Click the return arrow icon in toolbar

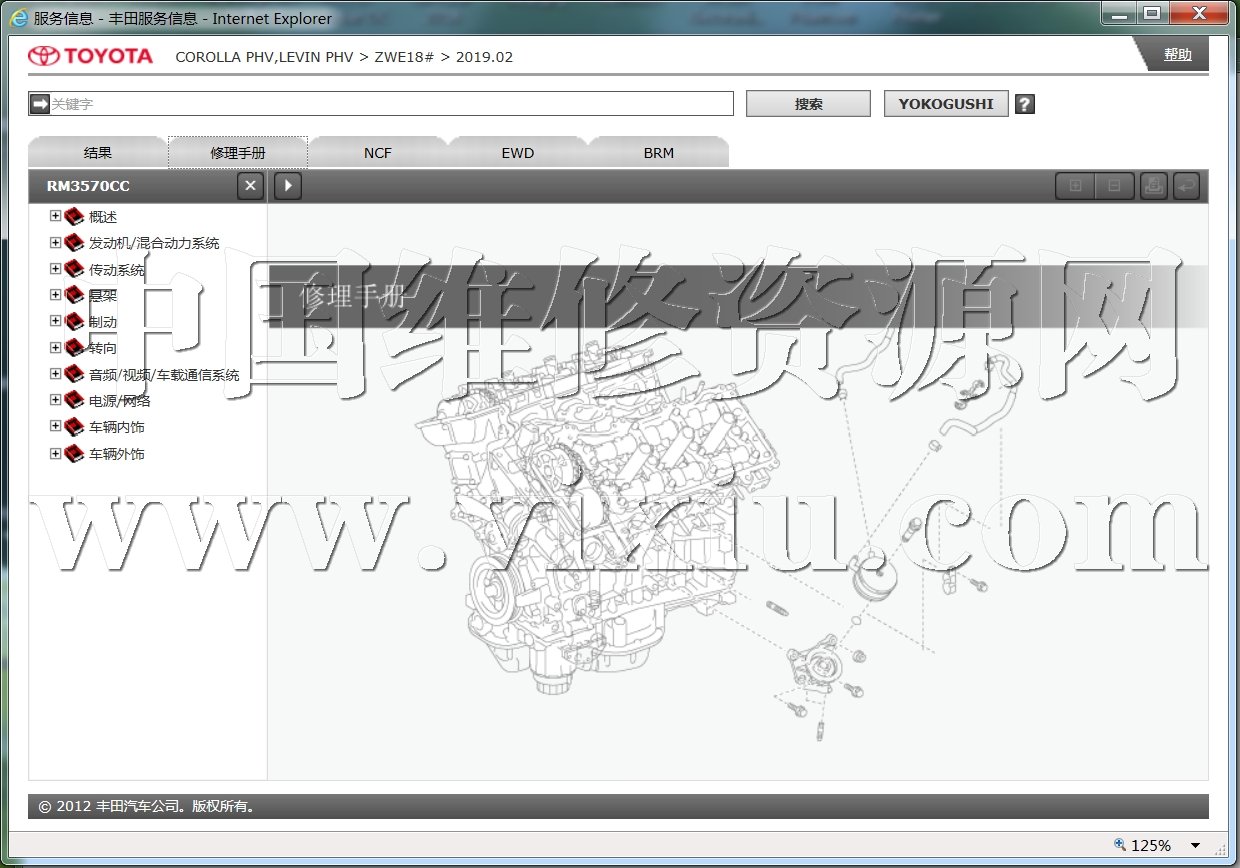[1186, 186]
